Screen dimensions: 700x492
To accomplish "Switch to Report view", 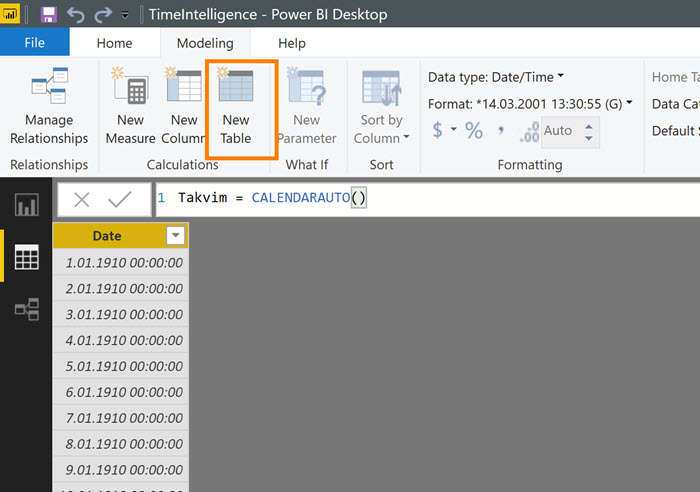I will (26, 205).
